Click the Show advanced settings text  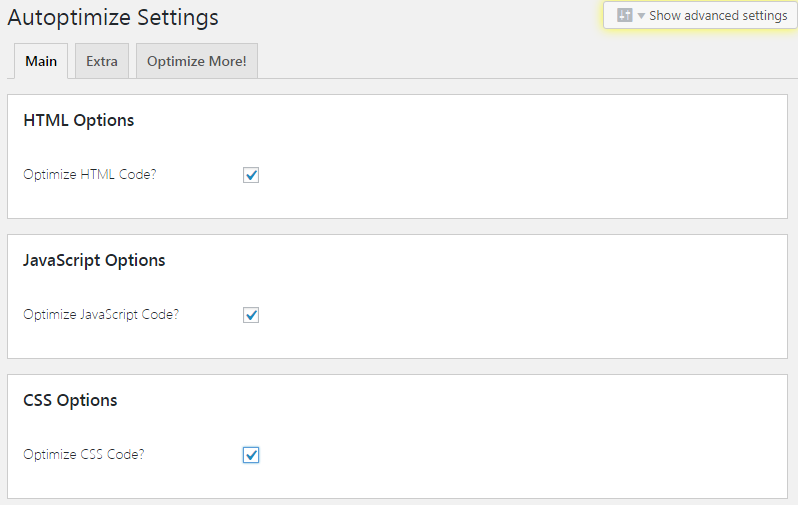coord(718,15)
